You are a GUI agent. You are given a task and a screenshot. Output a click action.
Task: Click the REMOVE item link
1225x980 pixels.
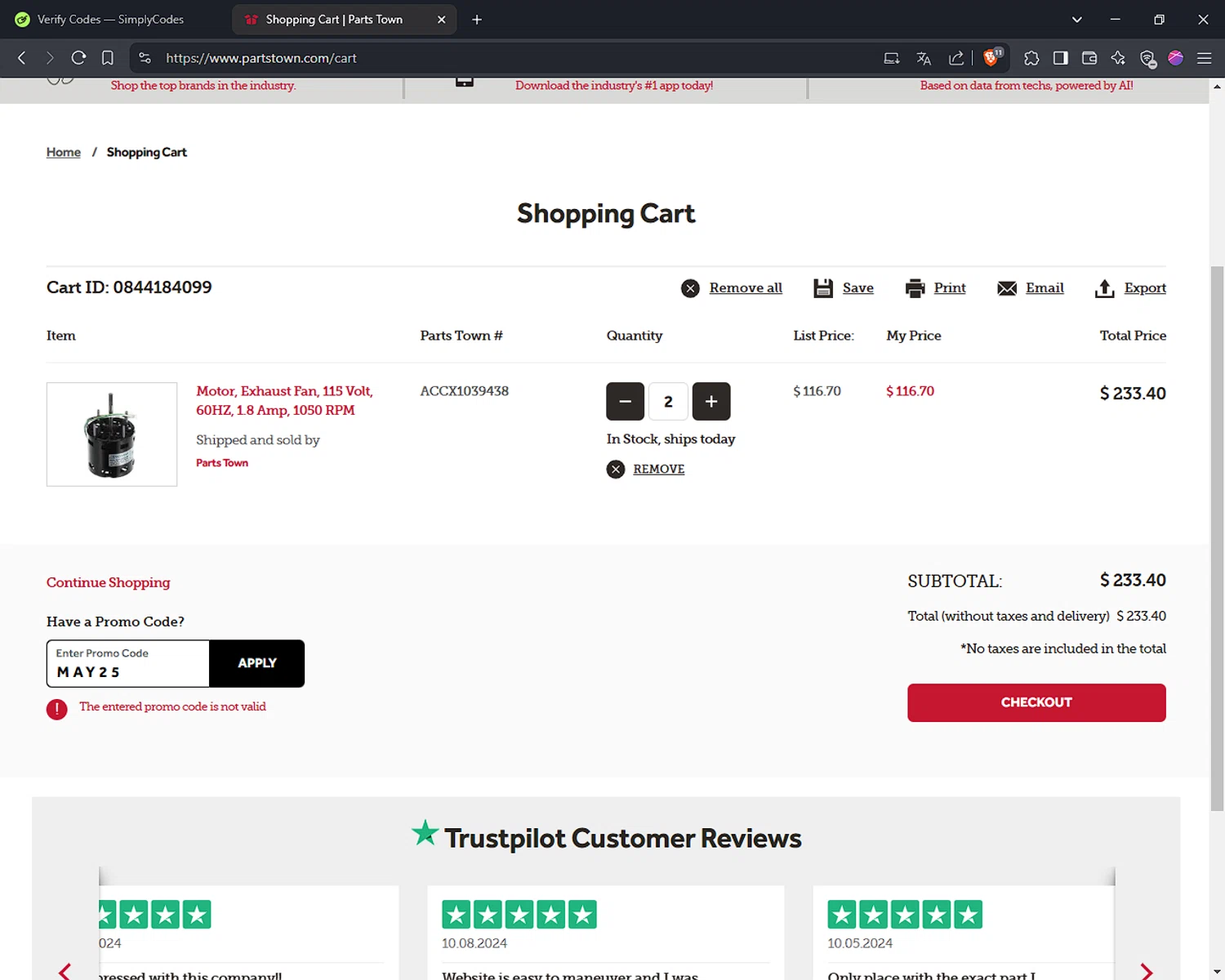[659, 469]
